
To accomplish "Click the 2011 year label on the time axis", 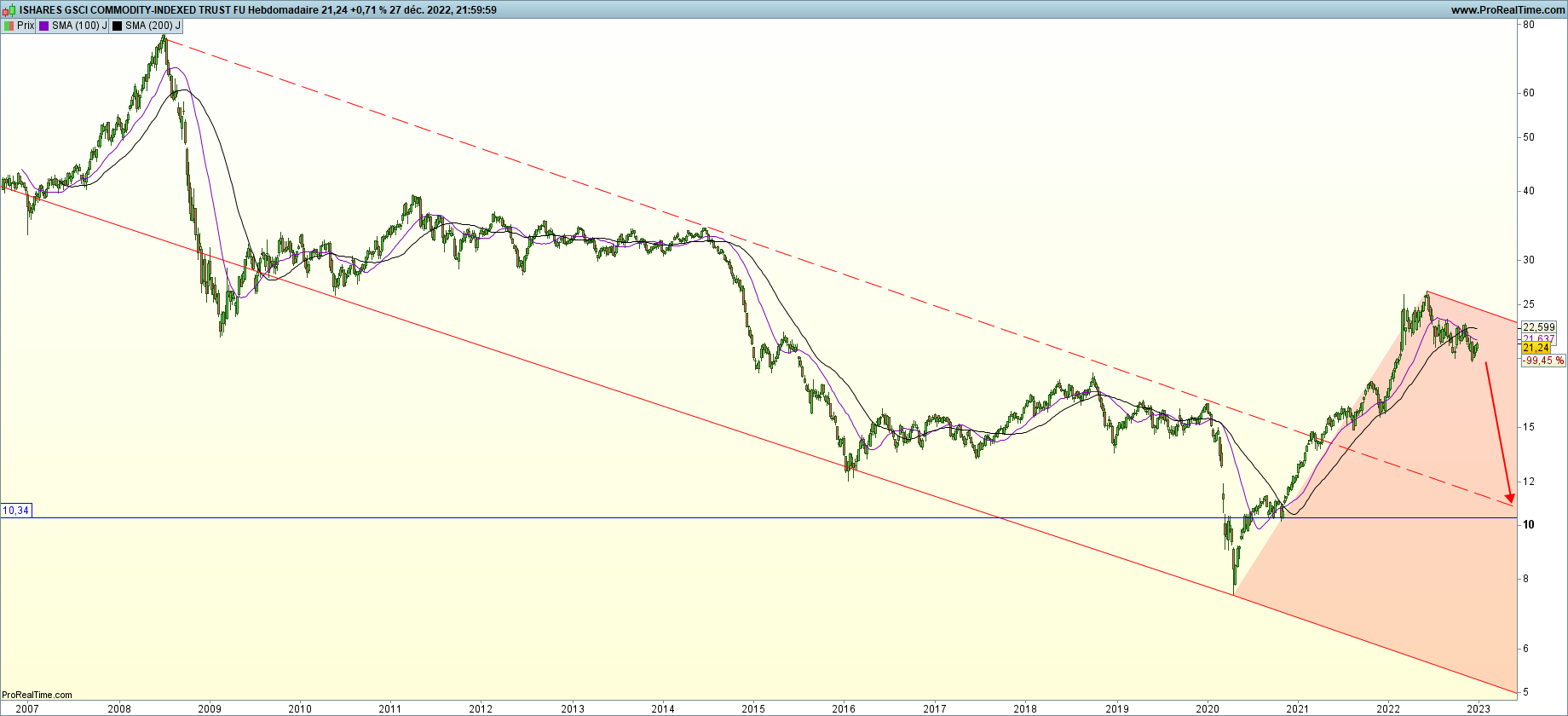I will coord(390,708).
